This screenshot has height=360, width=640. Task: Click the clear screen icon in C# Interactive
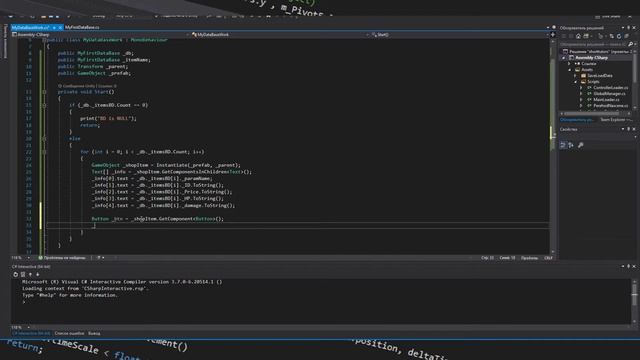click(23, 275)
